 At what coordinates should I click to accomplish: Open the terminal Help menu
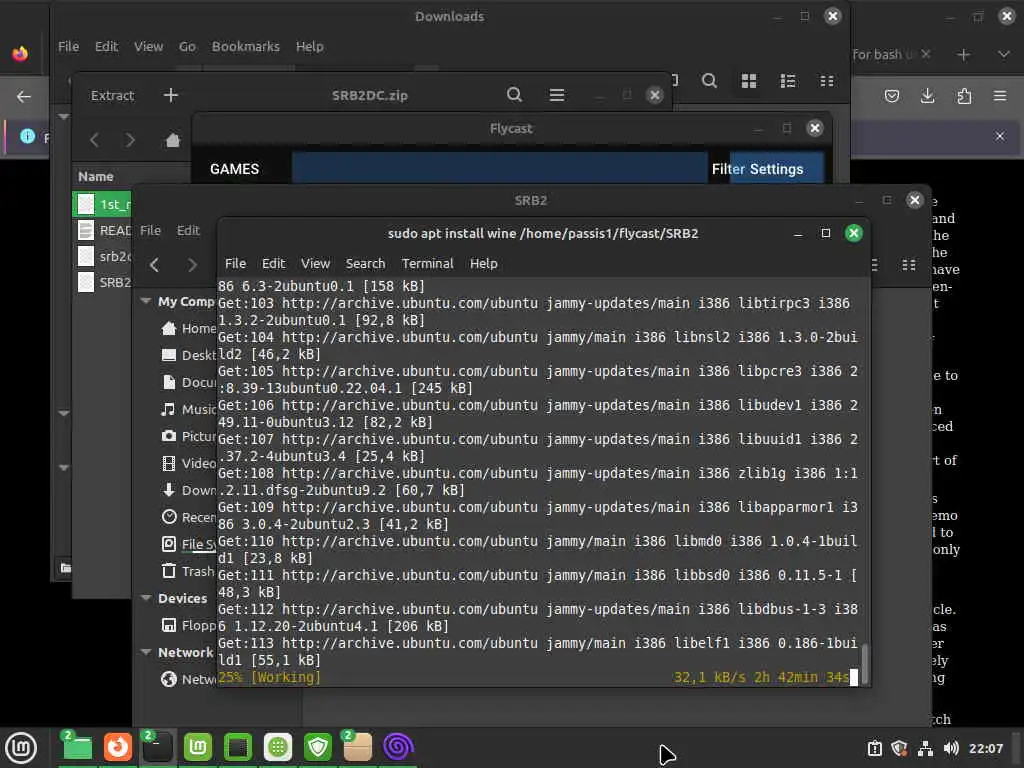pyautogui.click(x=483, y=263)
